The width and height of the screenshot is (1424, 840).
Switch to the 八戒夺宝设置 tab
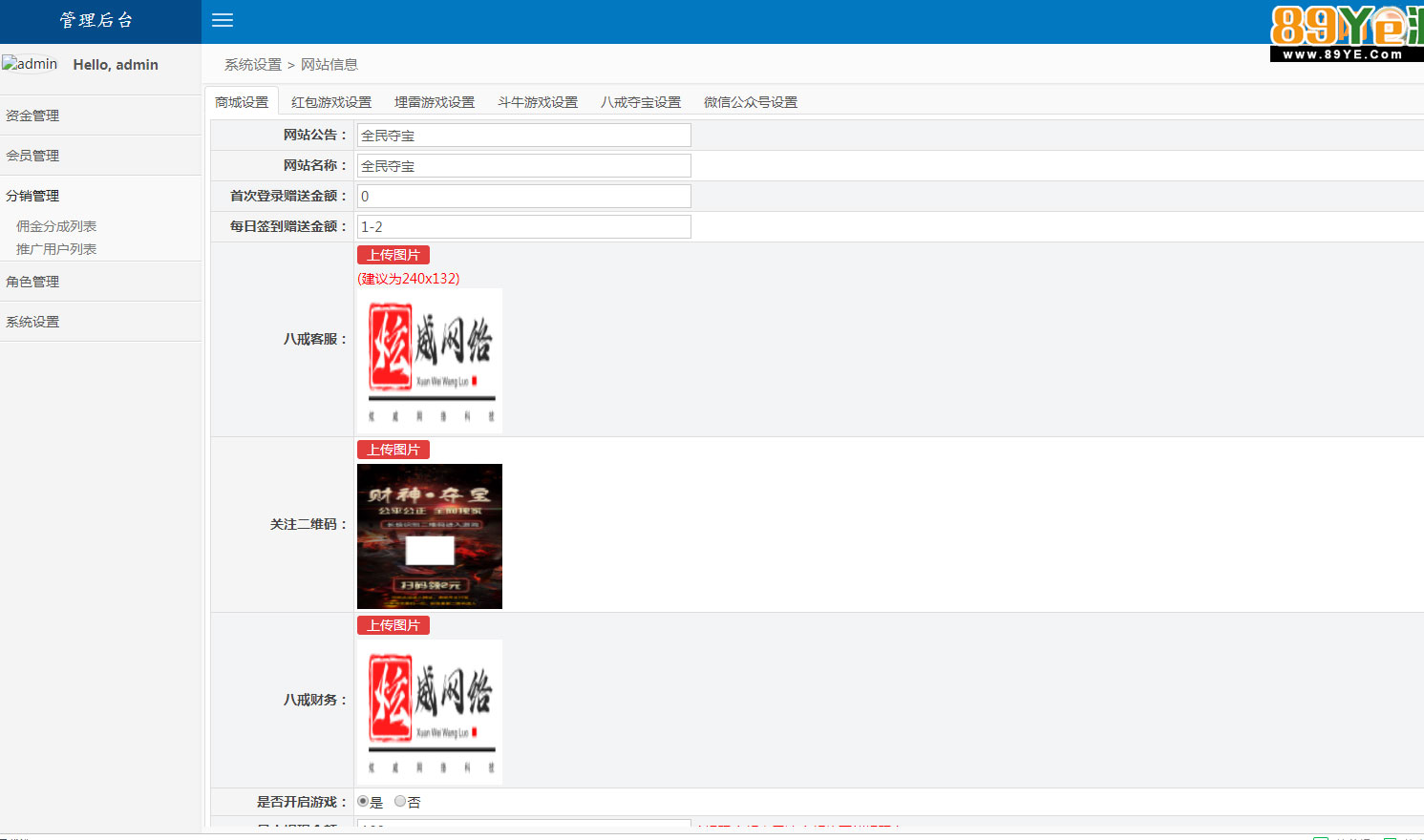pyautogui.click(x=641, y=102)
